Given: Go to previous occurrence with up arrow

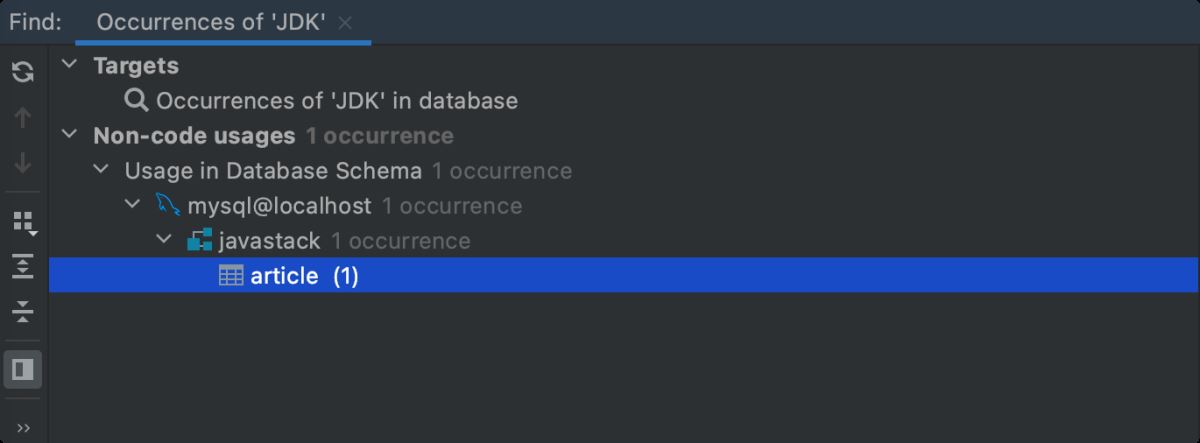Looking at the screenshot, I should pyautogui.click(x=23, y=118).
